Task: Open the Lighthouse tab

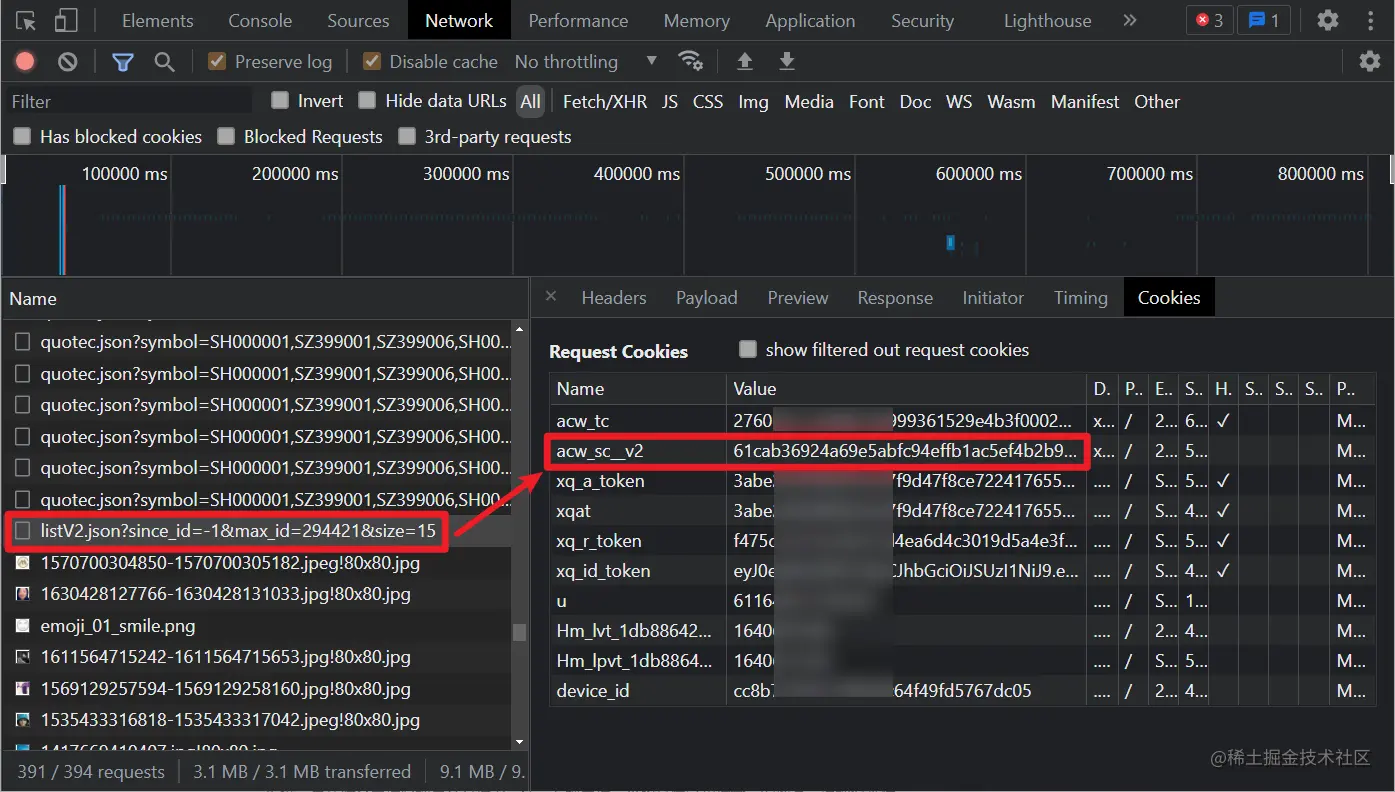Action: tap(1048, 20)
